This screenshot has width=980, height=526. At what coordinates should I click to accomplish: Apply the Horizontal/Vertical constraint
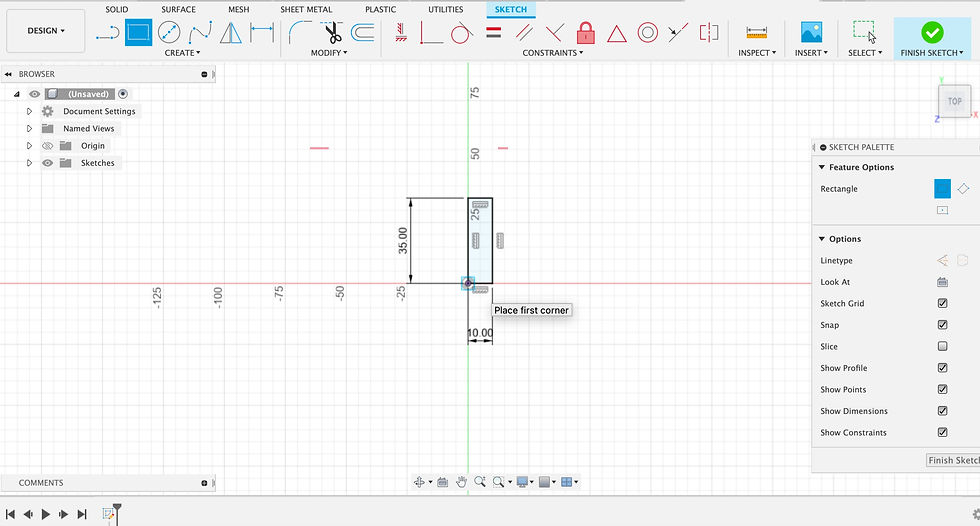click(x=401, y=32)
